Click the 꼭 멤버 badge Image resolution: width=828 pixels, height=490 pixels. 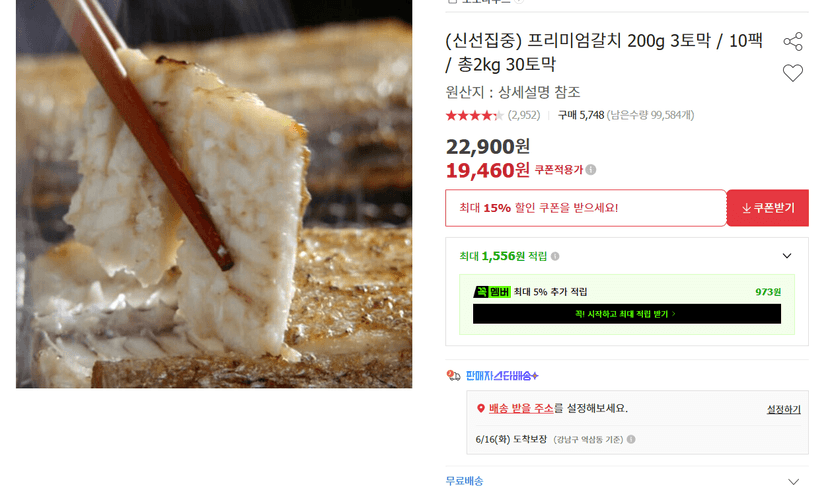(492, 291)
